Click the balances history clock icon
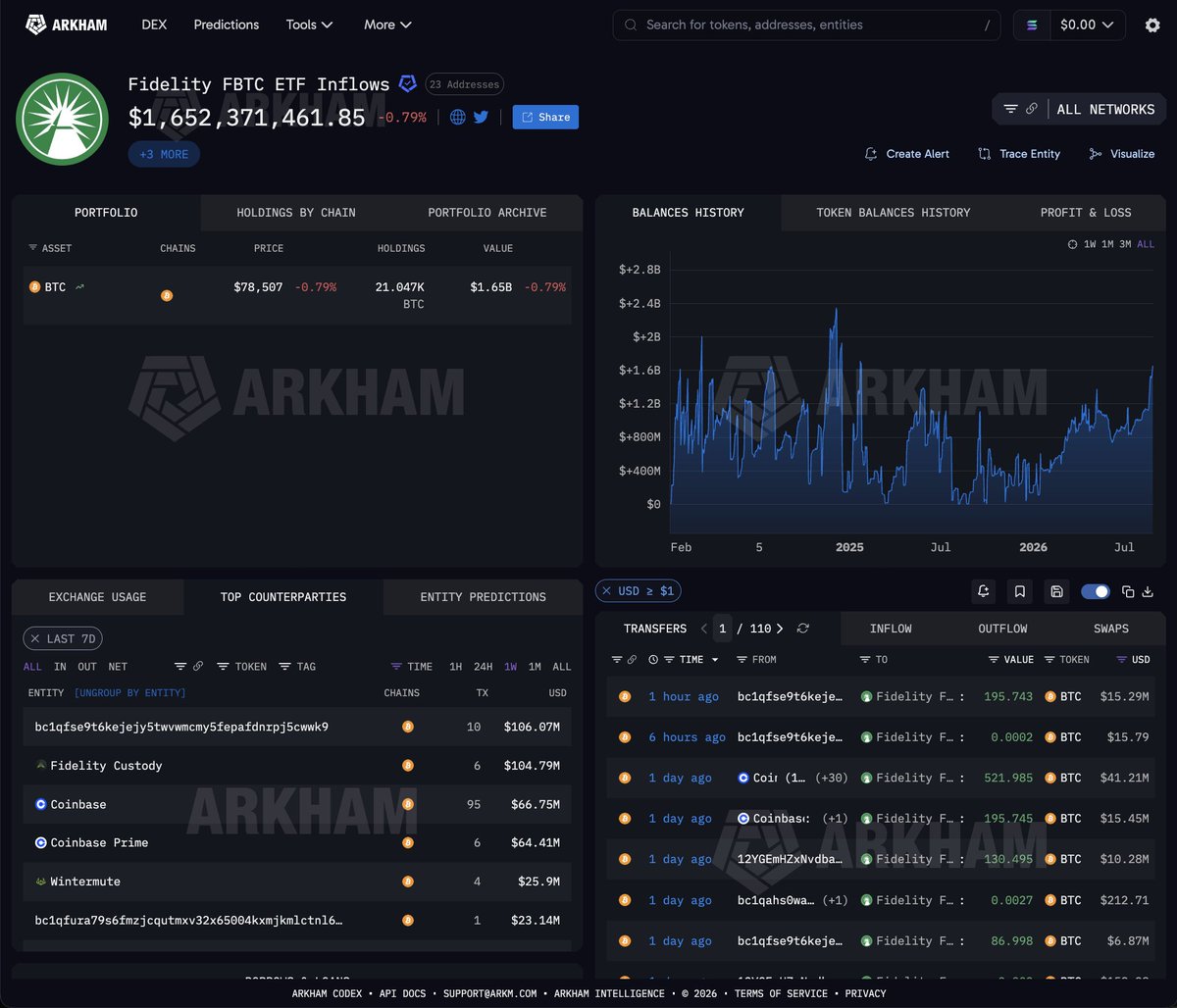 click(x=1073, y=244)
